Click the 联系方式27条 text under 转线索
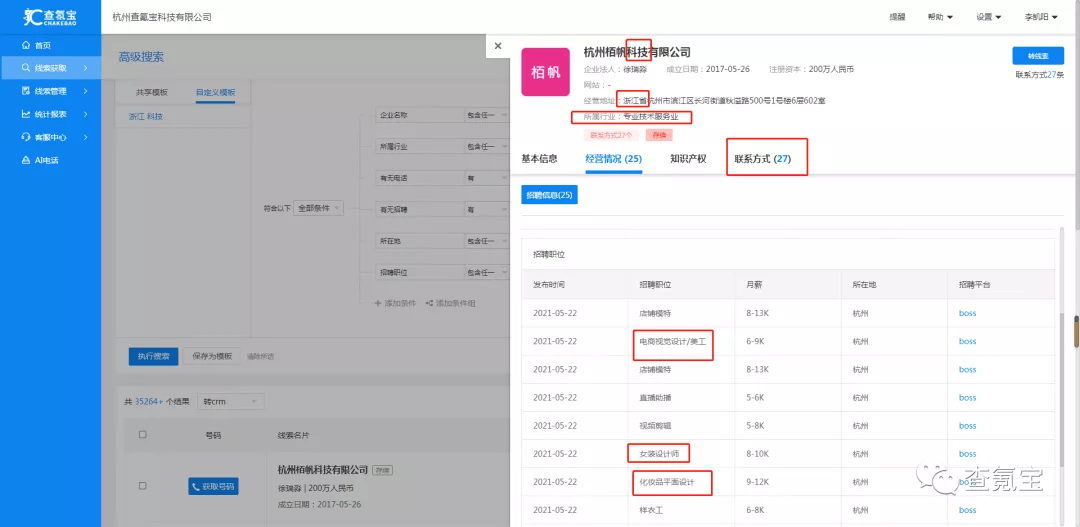Viewport: 1080px width, 527px height. 1039,74
